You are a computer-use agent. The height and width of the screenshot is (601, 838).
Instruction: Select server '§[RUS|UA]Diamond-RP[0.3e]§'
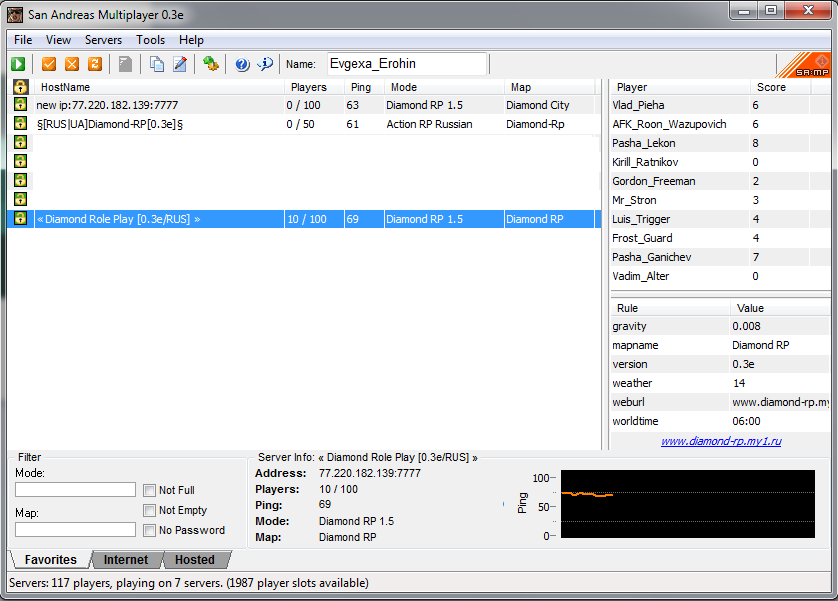(304, 124)
